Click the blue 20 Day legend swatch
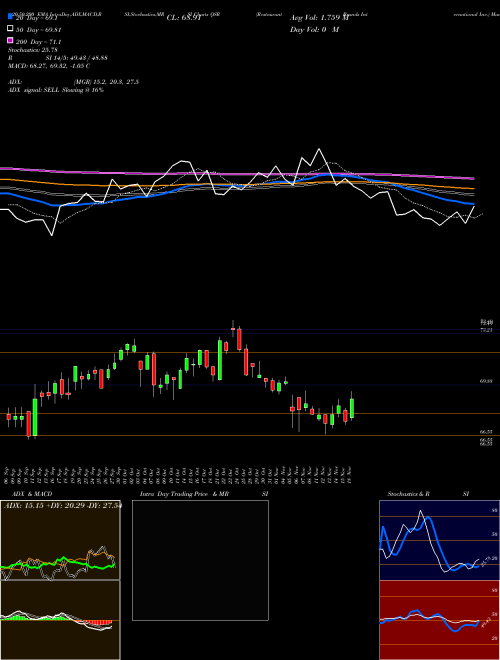Viewport: 500px width, 660px height. click(10, 17)
